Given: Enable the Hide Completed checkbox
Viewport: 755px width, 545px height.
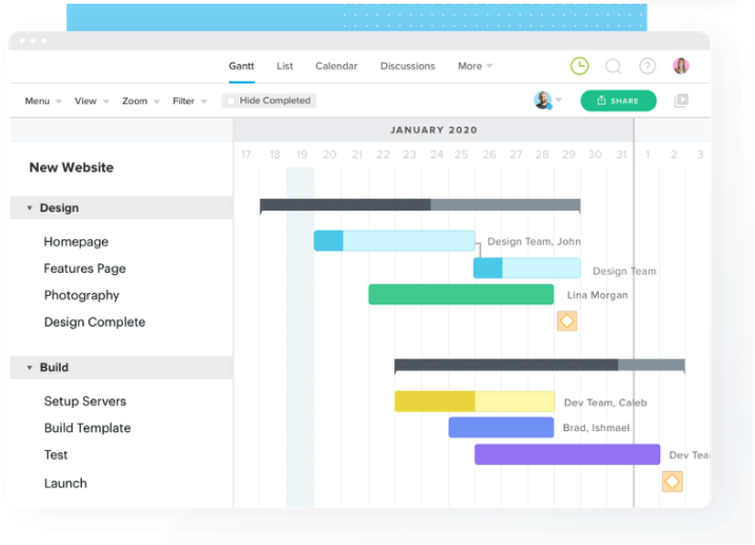Looking at the screenshot, I should coord(231,101).
